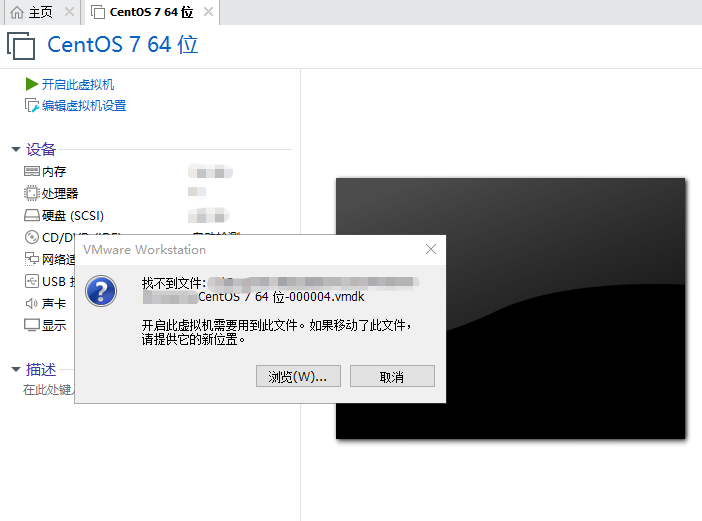This screenshot has height=521, width=702.
Task: Click the USB controller icon
Action: coord(32,282)
